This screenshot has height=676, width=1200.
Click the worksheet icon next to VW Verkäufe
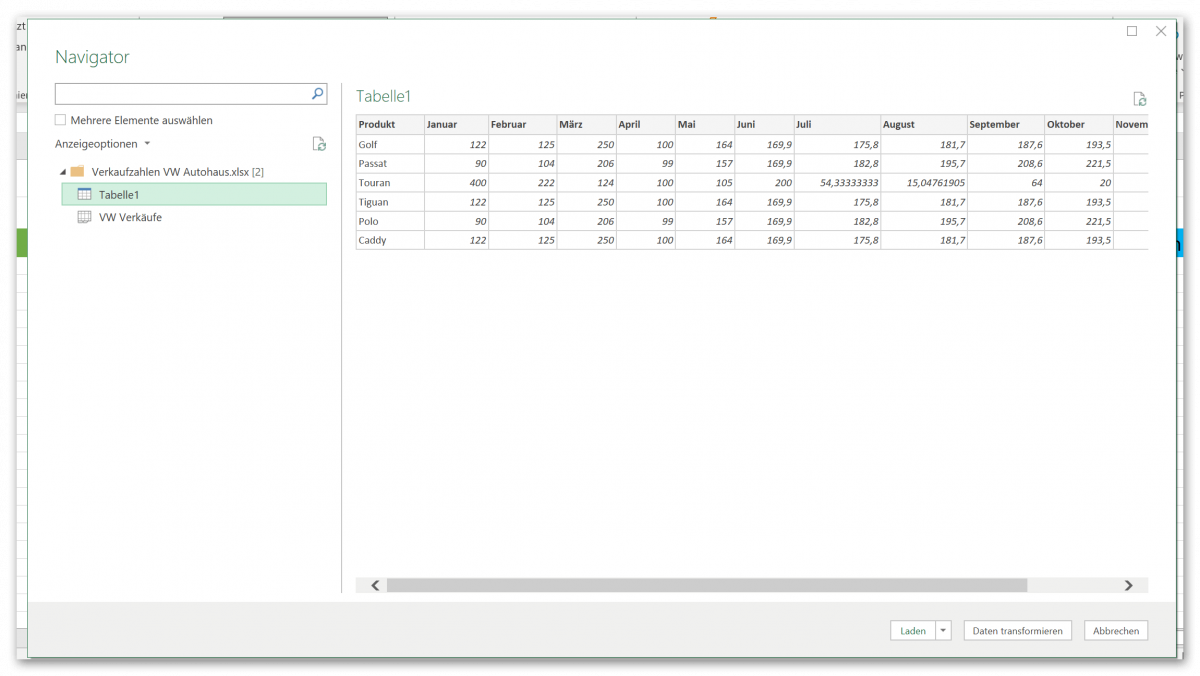[84, 217]
